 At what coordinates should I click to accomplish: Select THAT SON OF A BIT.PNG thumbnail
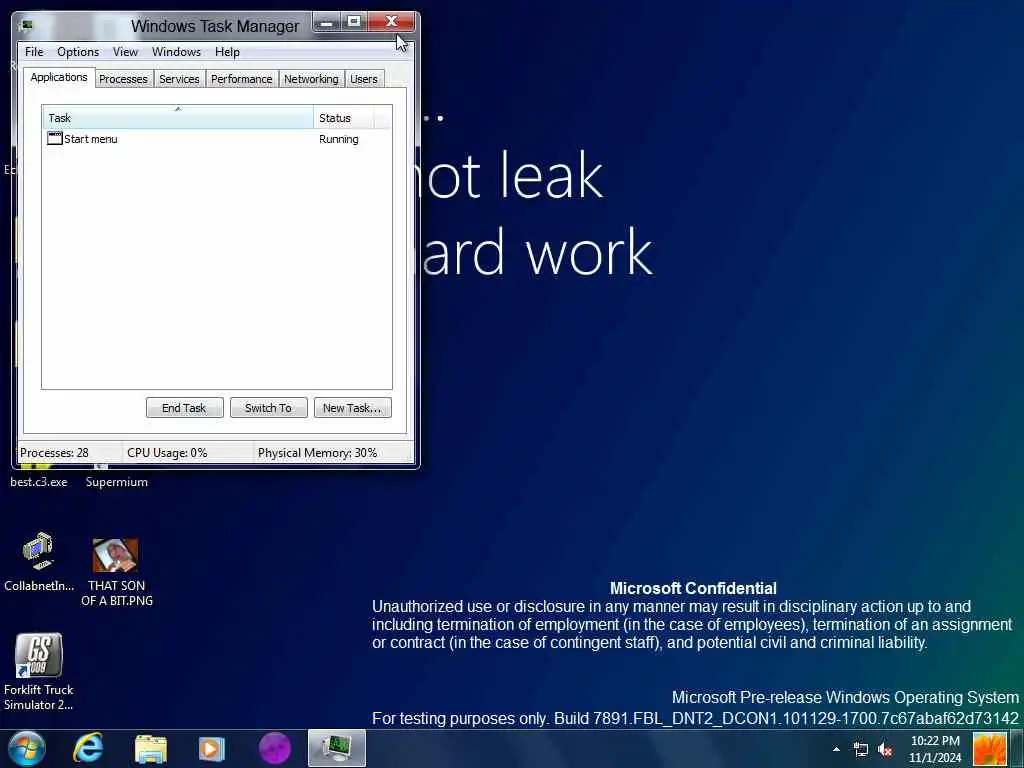(116, 555)
